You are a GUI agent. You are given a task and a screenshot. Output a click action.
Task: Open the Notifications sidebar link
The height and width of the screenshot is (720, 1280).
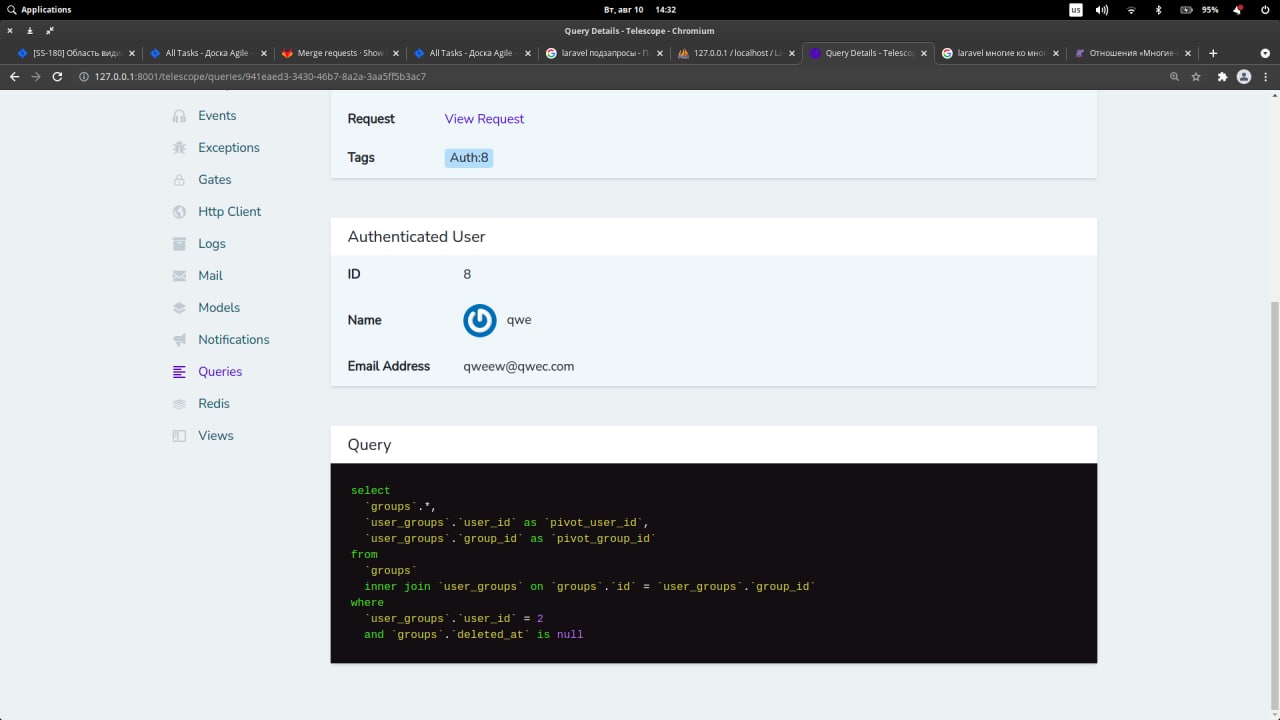(x=234, y=340)
